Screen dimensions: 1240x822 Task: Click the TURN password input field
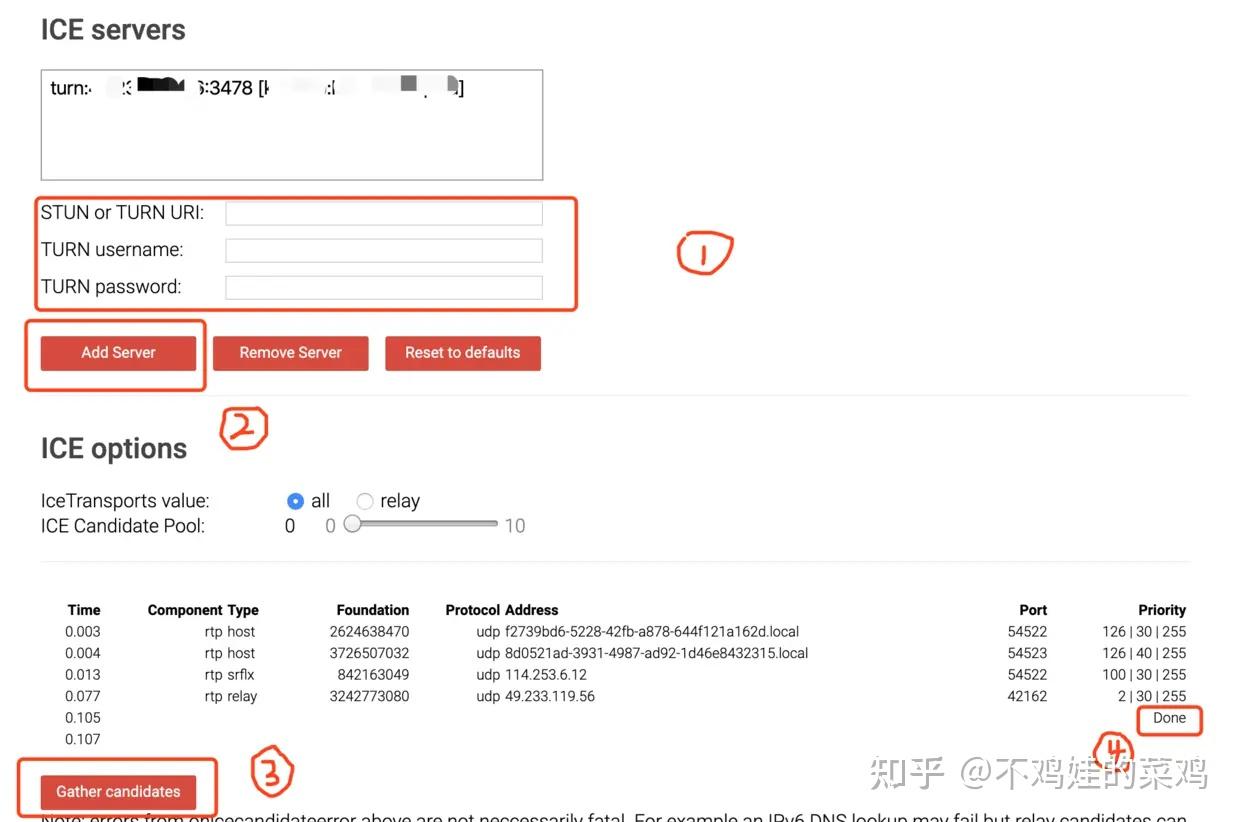point(383,287)
